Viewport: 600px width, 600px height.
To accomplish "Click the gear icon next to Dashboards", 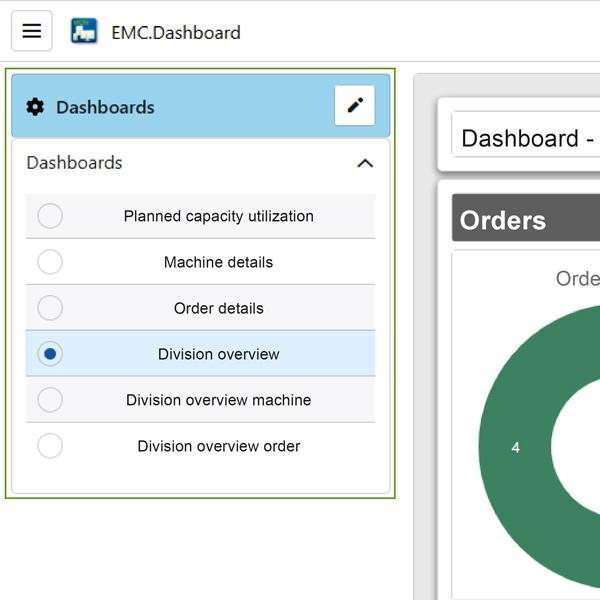I will point(35,107).
